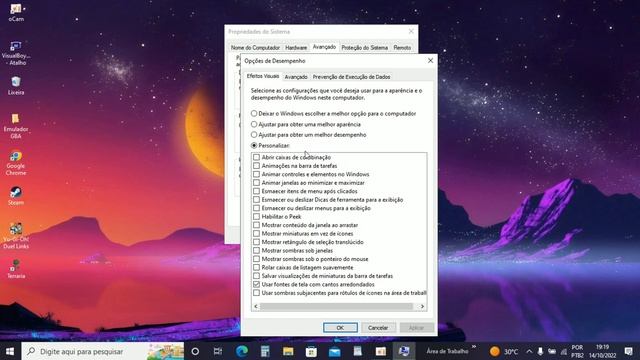The image size is (640, 360).
Task: Close the Opções de Desempenho dialog
Action: pyautogui.click(x=430, y=60)
